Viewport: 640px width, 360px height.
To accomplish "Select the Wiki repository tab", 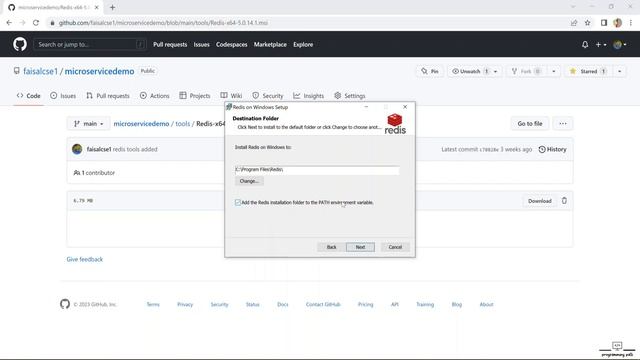I will 231,96.
